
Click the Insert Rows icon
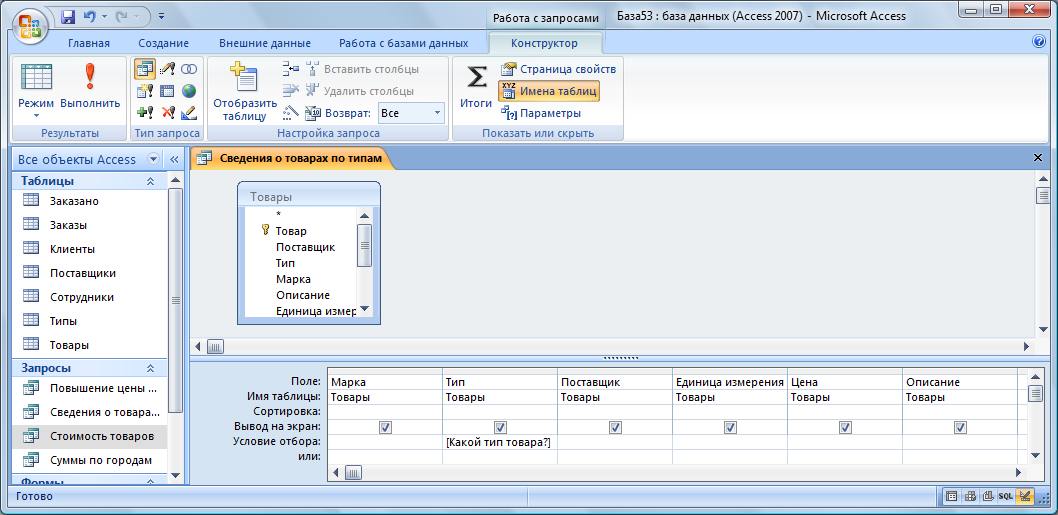click(x=291, y=69)
